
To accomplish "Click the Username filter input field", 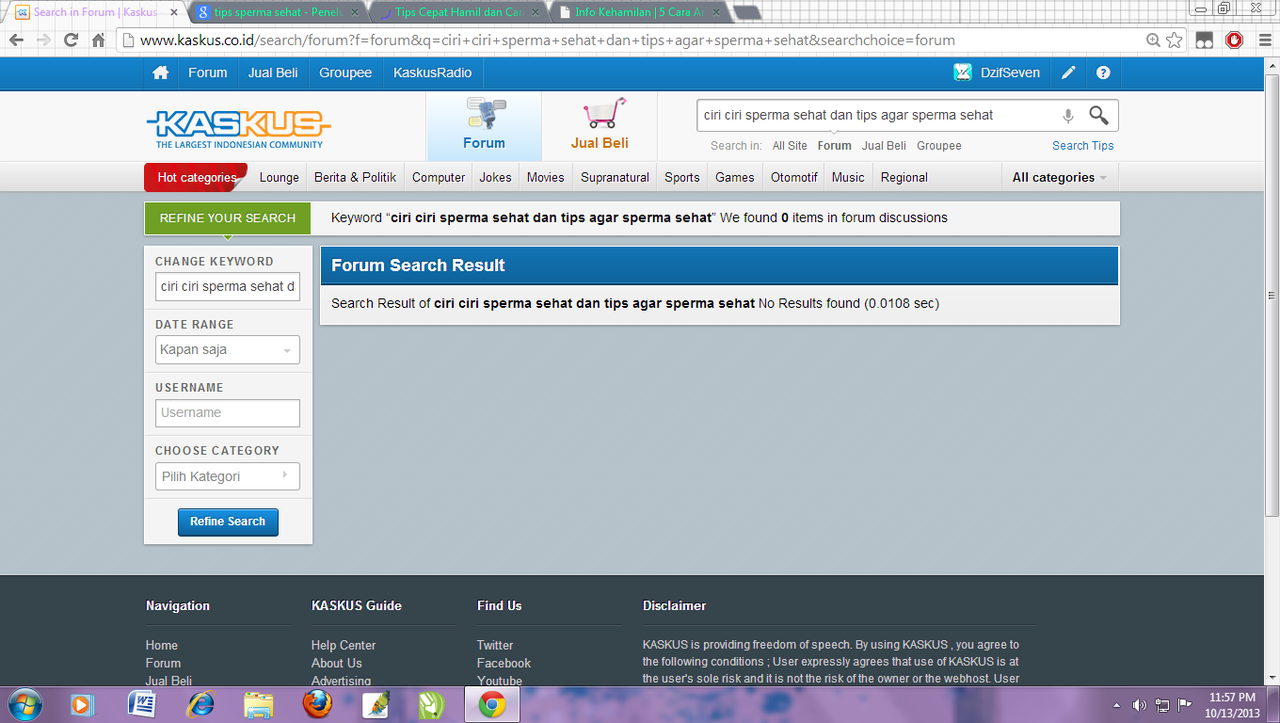I will pyautogui.click(x=227, y=413).
